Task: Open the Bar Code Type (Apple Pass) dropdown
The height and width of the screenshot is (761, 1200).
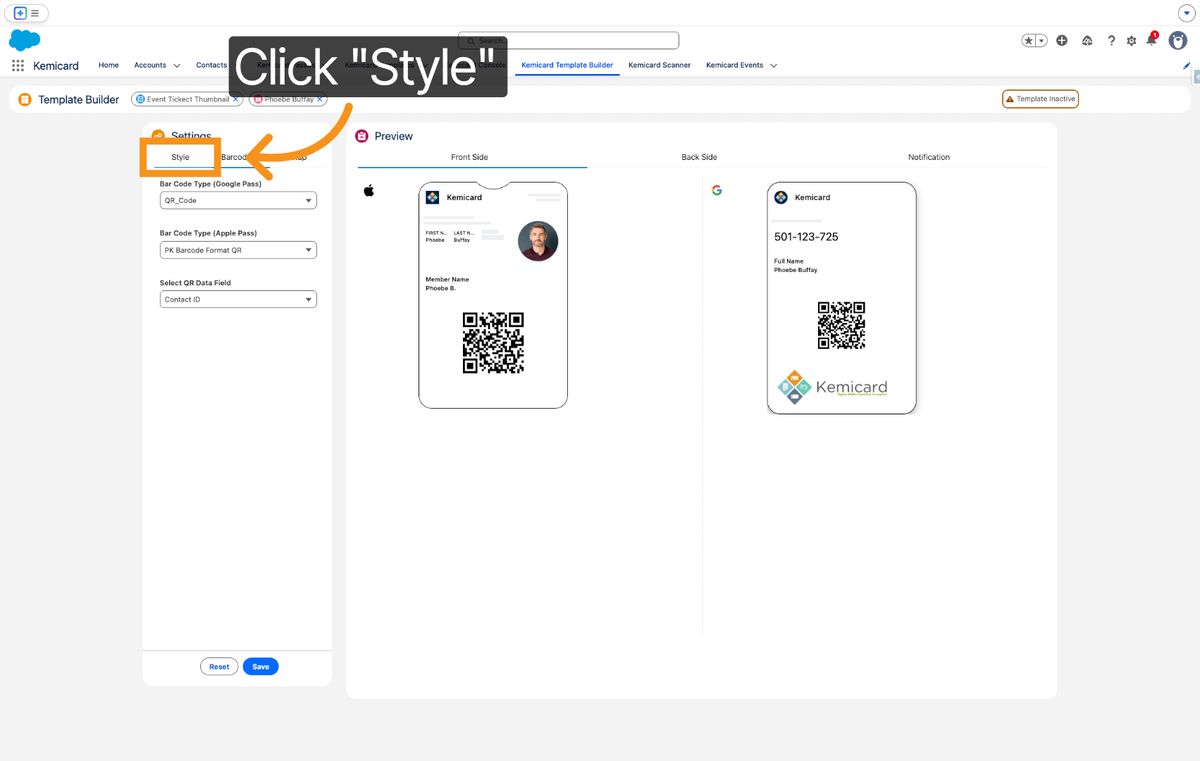Action: click(x=238, y=250)
